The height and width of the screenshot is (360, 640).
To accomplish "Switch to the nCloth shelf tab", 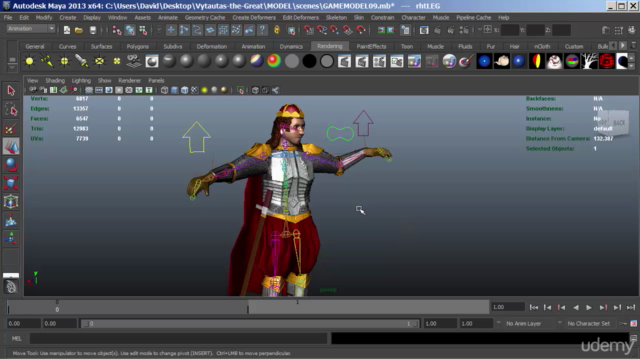I will point(542,47).
